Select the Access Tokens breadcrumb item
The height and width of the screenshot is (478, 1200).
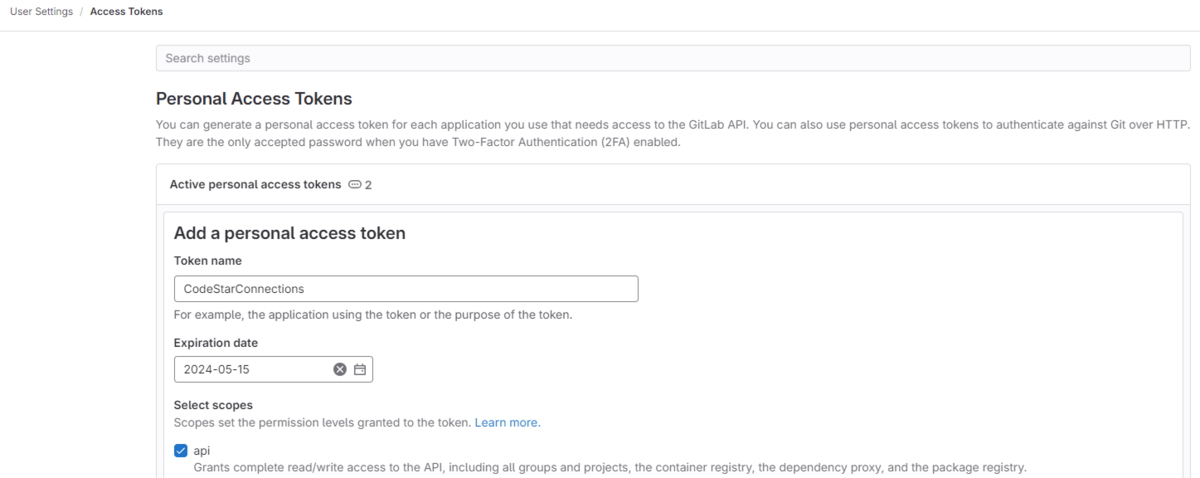point(126,12)
